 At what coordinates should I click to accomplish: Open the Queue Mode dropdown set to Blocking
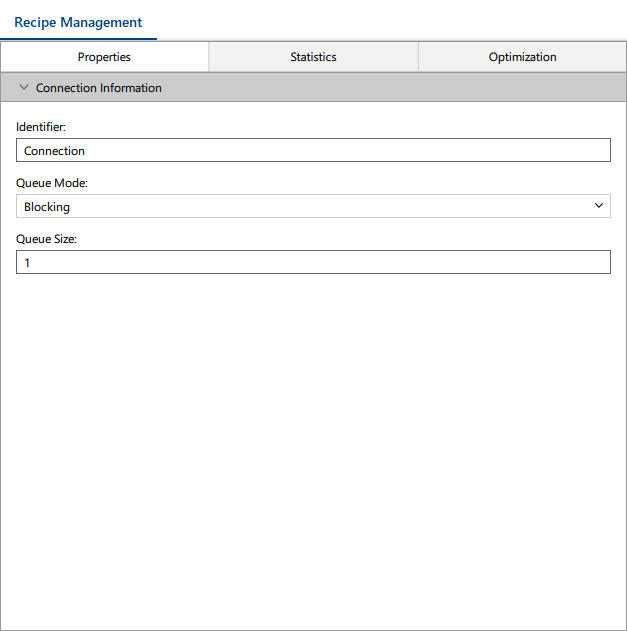pos(313,206)
